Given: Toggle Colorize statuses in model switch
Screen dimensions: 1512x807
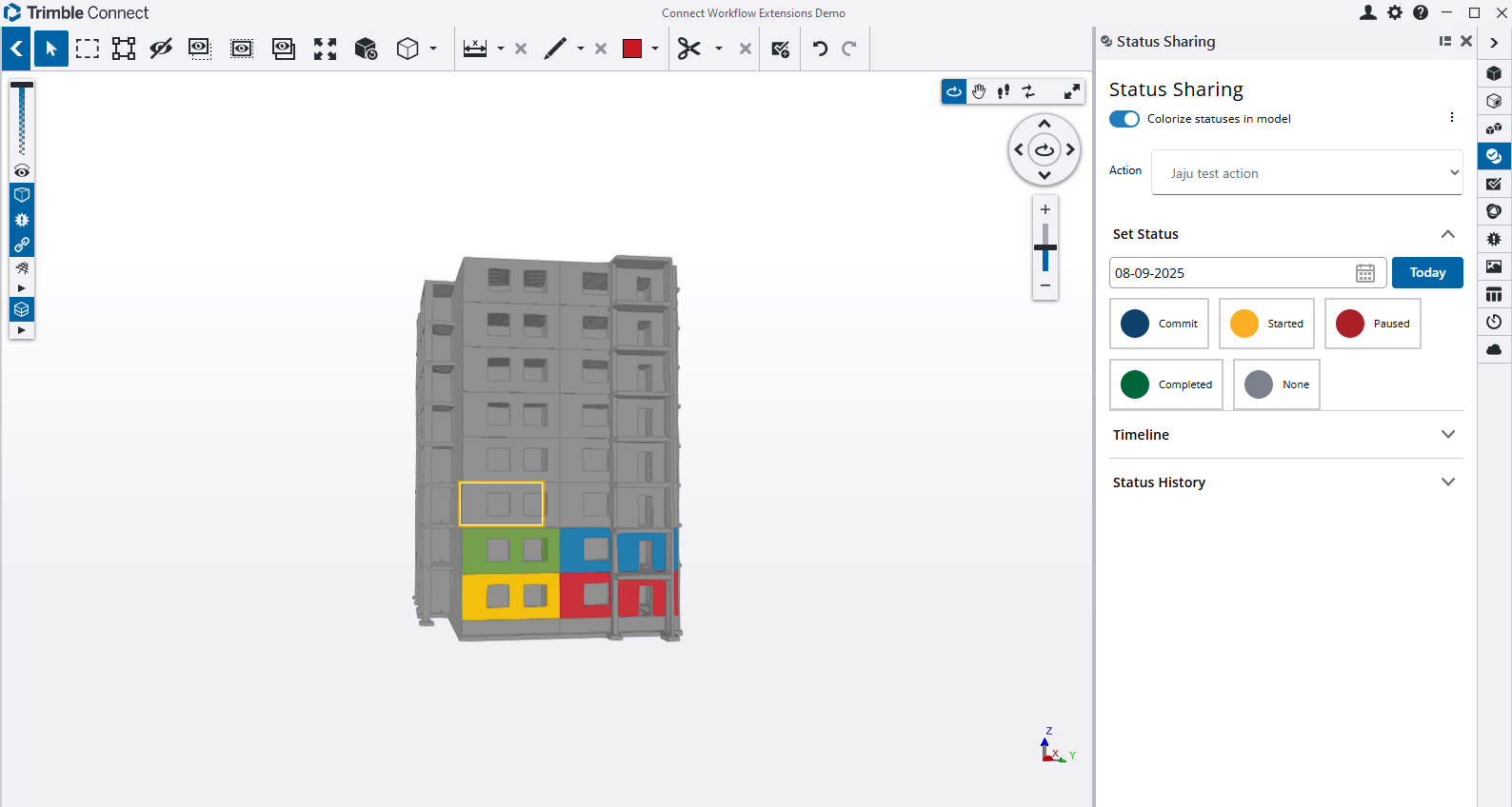Looking at the screenshot, I should point(1124,119).
